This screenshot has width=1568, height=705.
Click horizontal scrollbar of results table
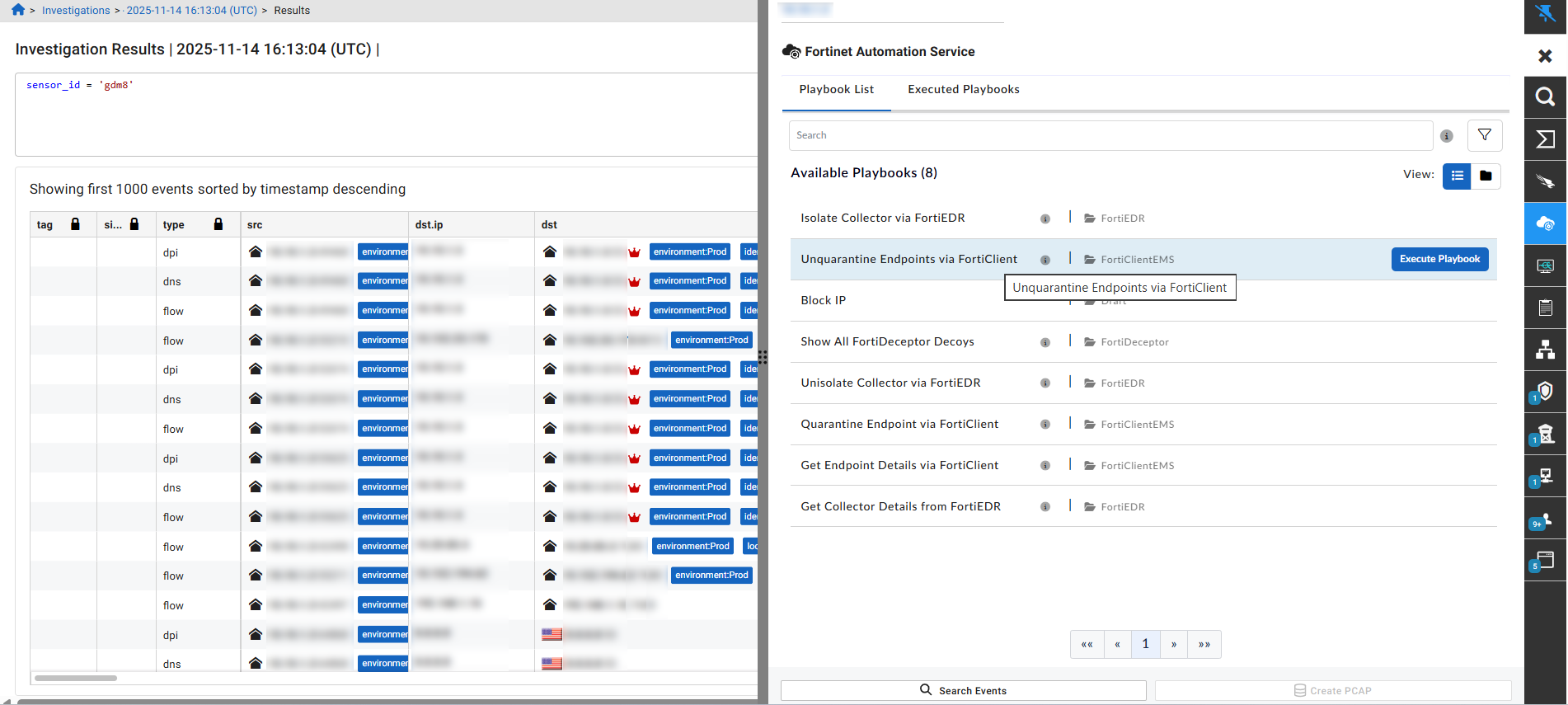click(x=76, y=679)
